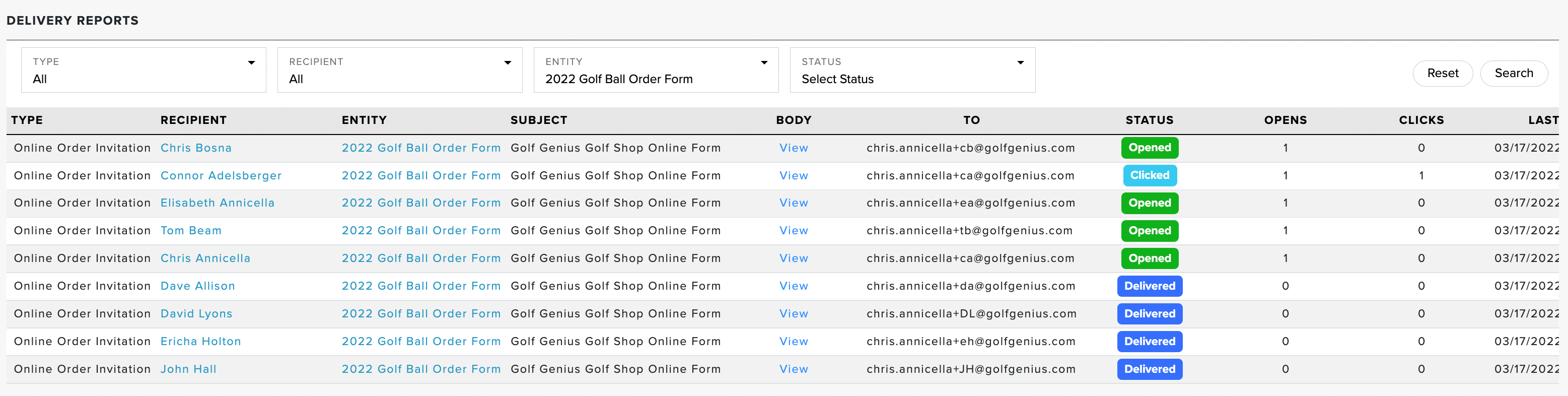Open recipient Chris Bosna
The height and width of the screenshot is (396, 1568).
pyautogui.click(x=196, y=148)
